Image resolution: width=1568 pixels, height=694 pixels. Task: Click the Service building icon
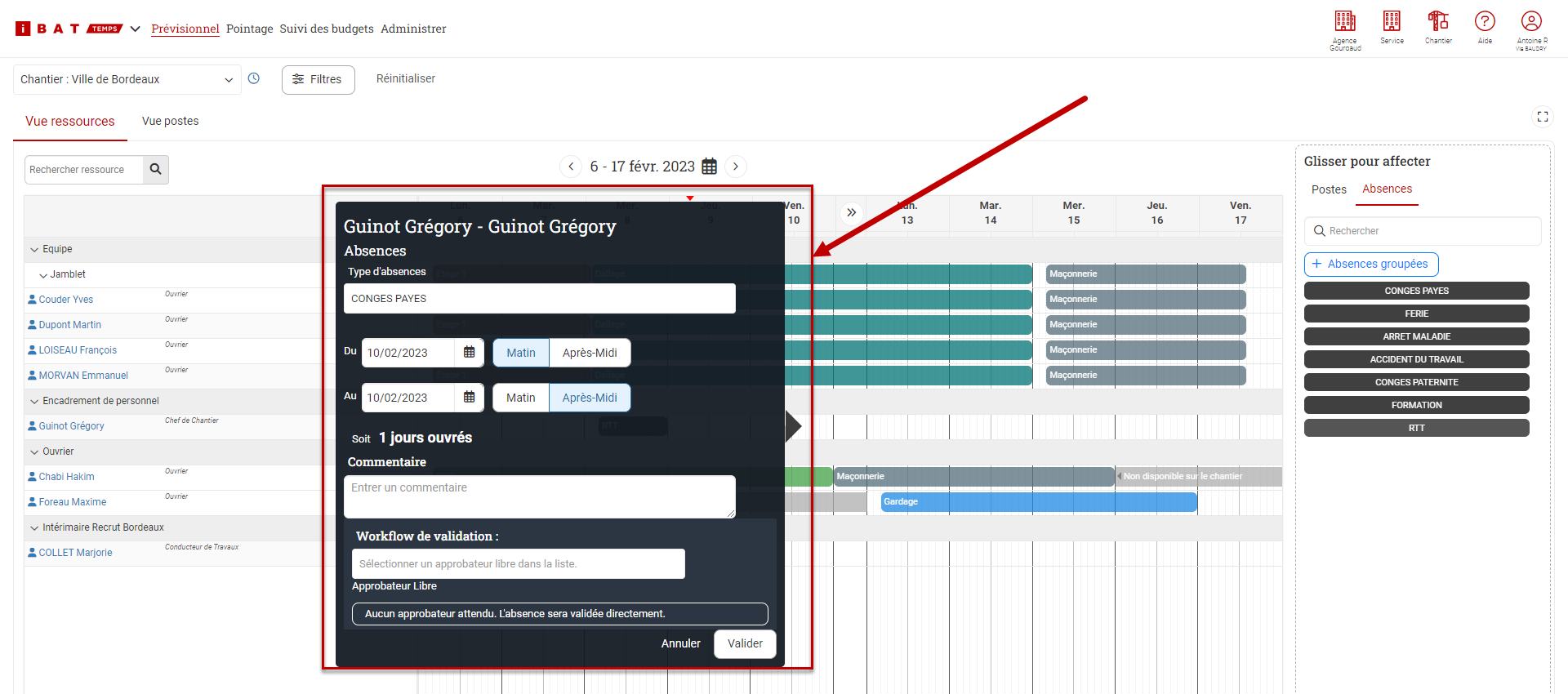[x=1392, y=22]
